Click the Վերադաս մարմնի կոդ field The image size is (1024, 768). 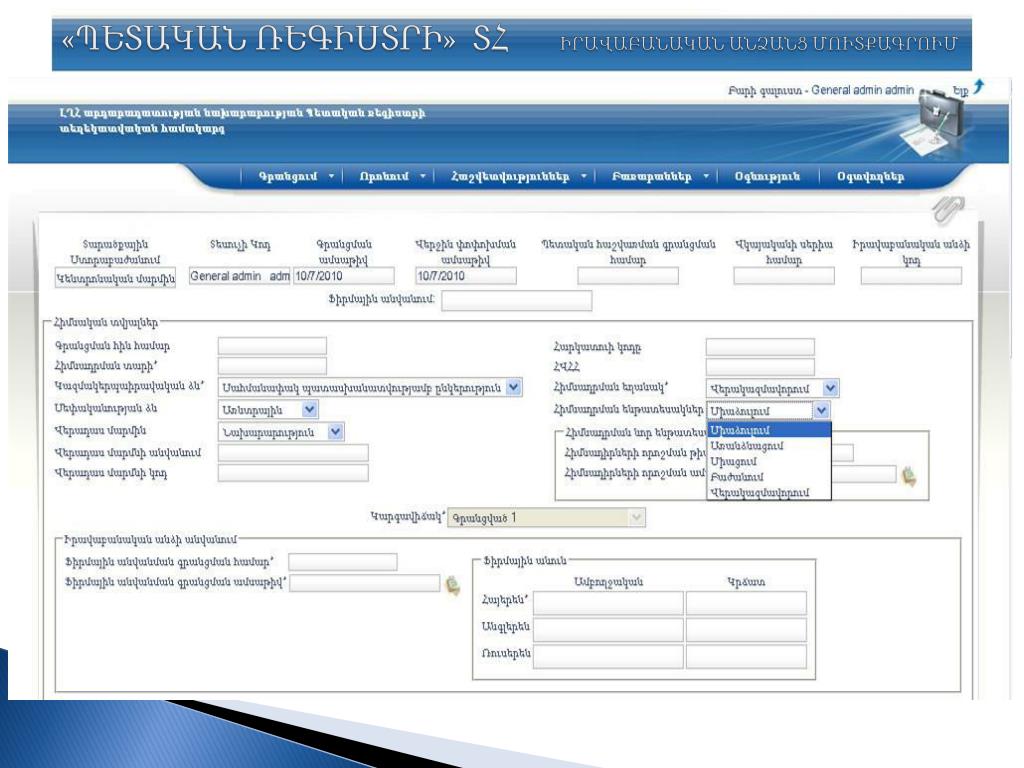293,473
